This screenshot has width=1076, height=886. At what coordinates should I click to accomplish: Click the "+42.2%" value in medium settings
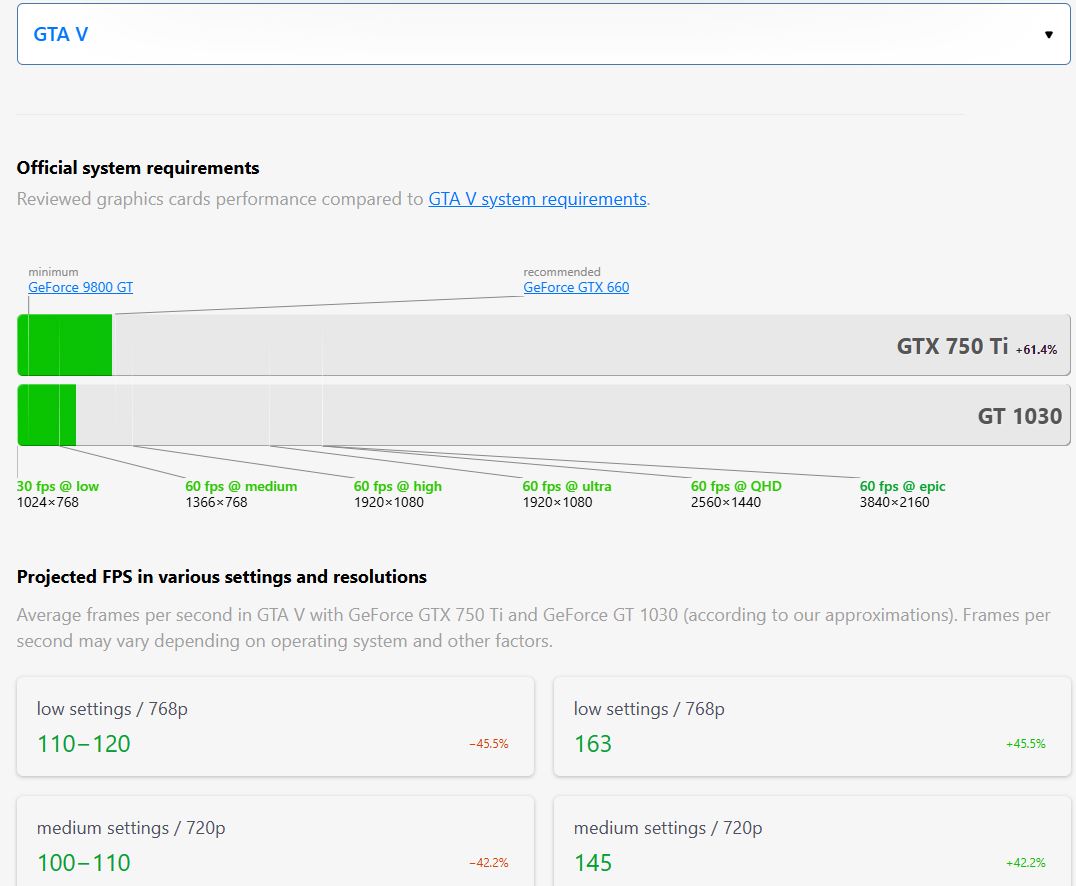[1026, 863]
